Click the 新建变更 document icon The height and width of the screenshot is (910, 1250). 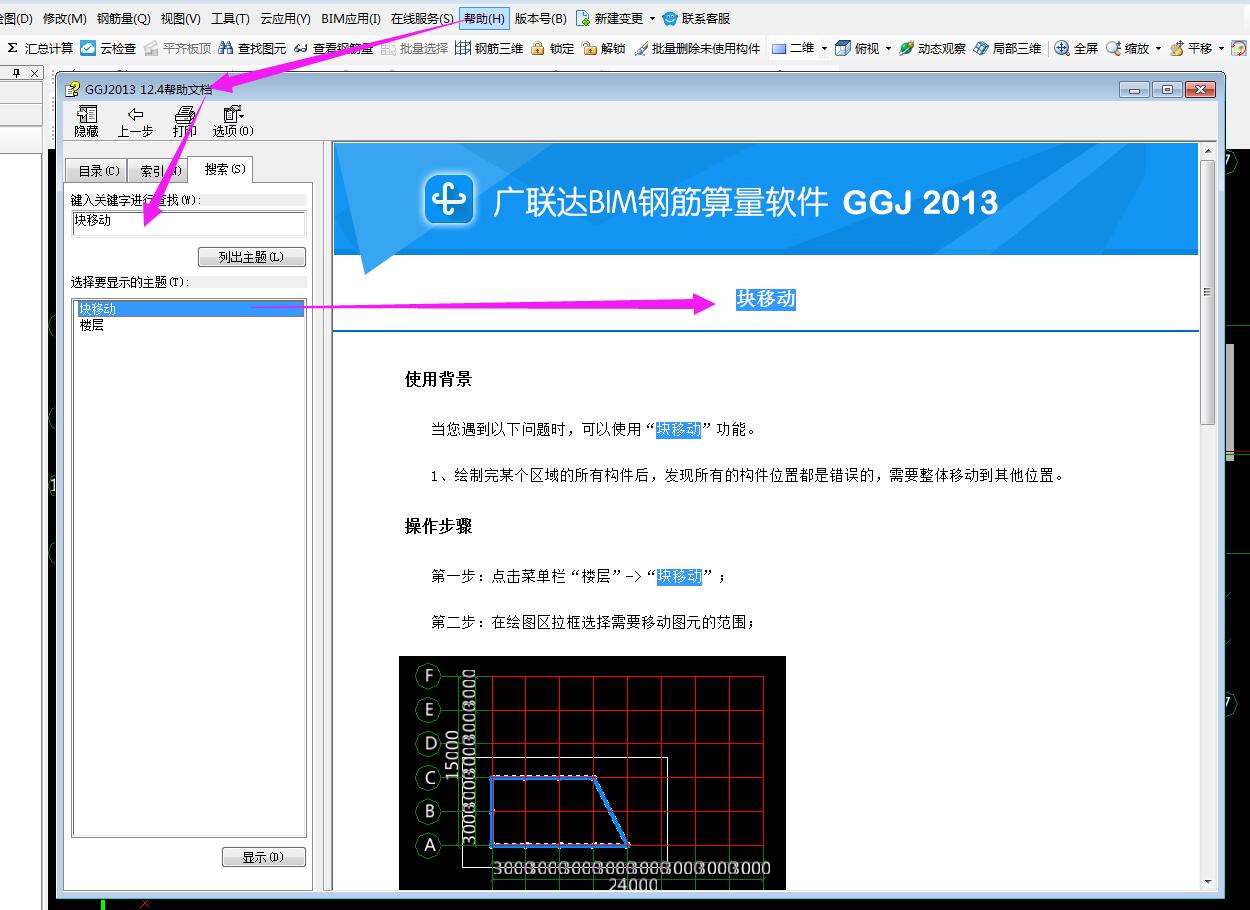[x=582, y=18]
